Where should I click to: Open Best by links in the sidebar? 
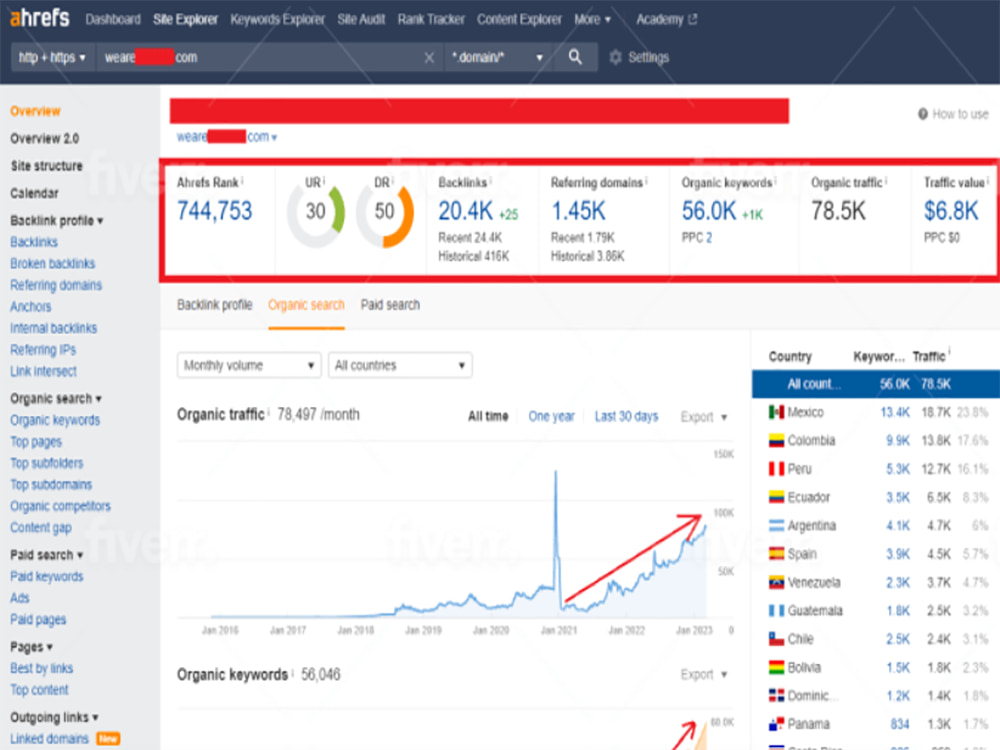(x=41, y=668)
